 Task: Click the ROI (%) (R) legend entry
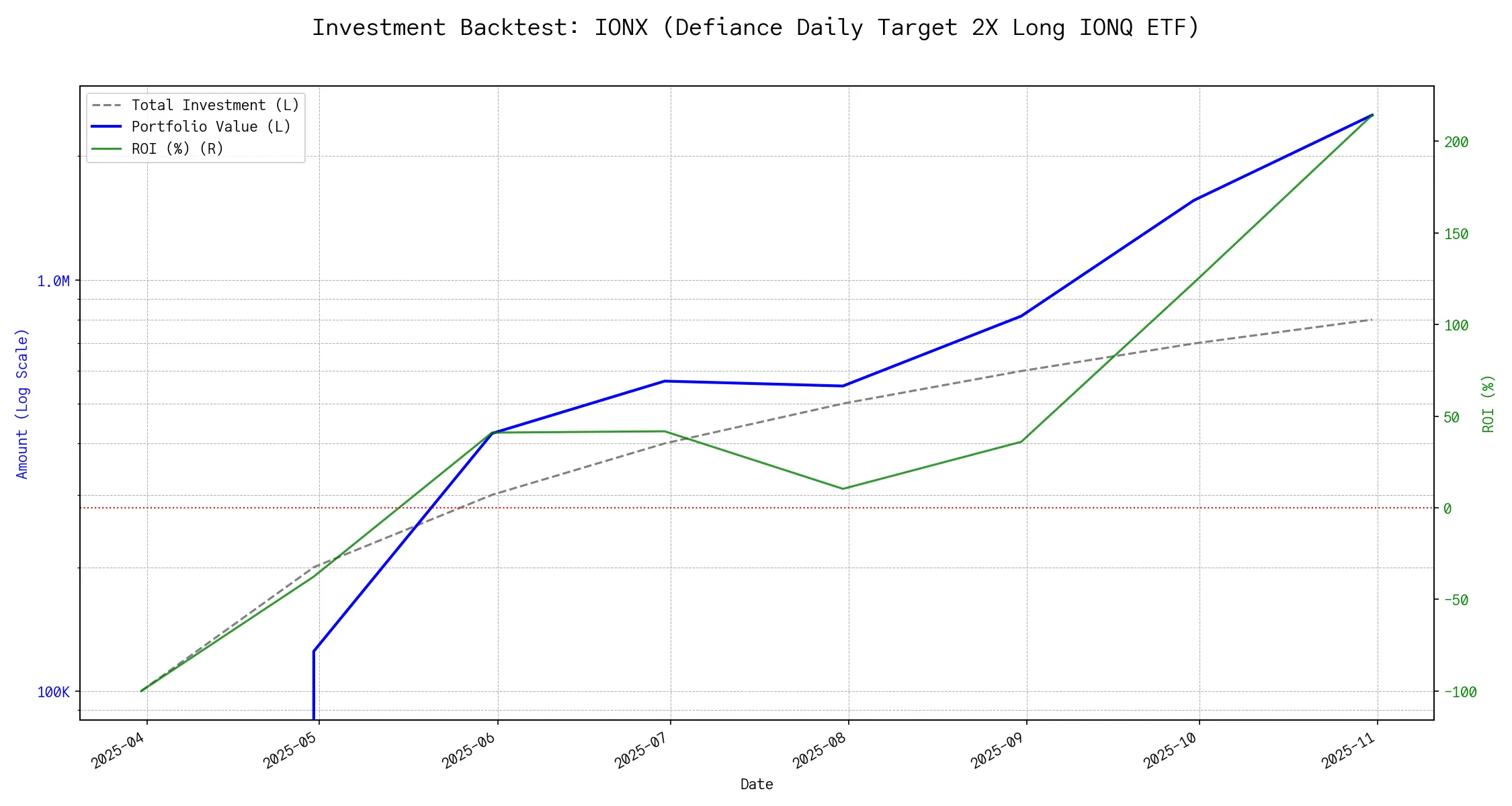177,148
